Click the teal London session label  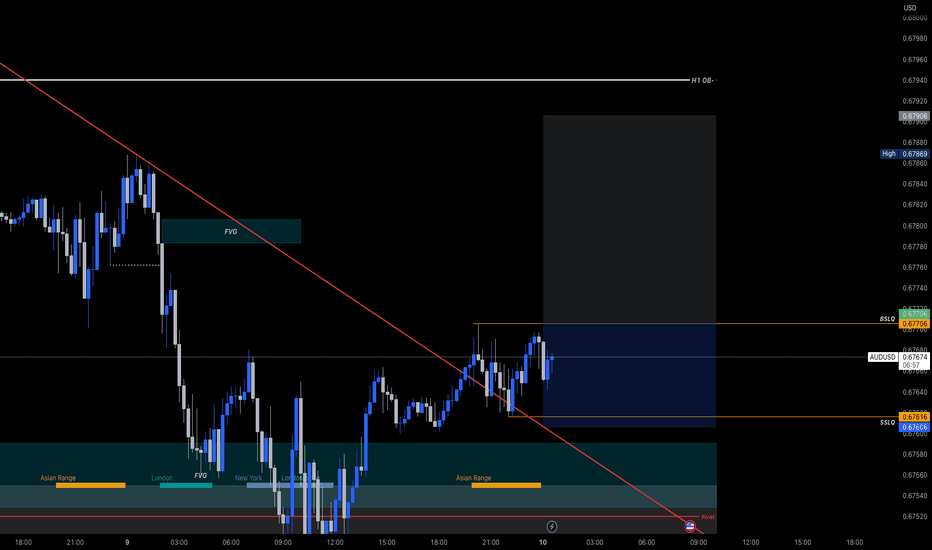pos(162,478)
